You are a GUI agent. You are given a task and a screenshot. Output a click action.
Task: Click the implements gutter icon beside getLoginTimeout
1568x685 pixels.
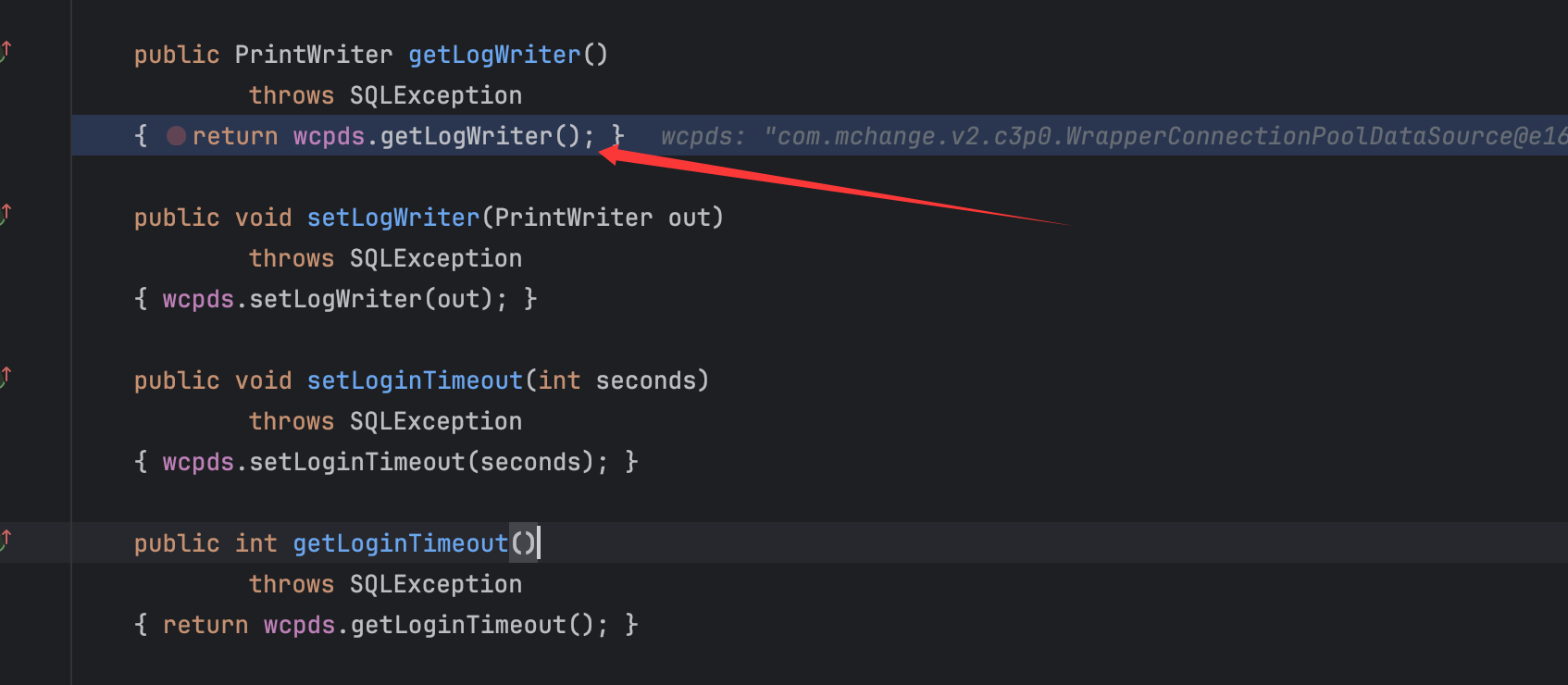6,540
